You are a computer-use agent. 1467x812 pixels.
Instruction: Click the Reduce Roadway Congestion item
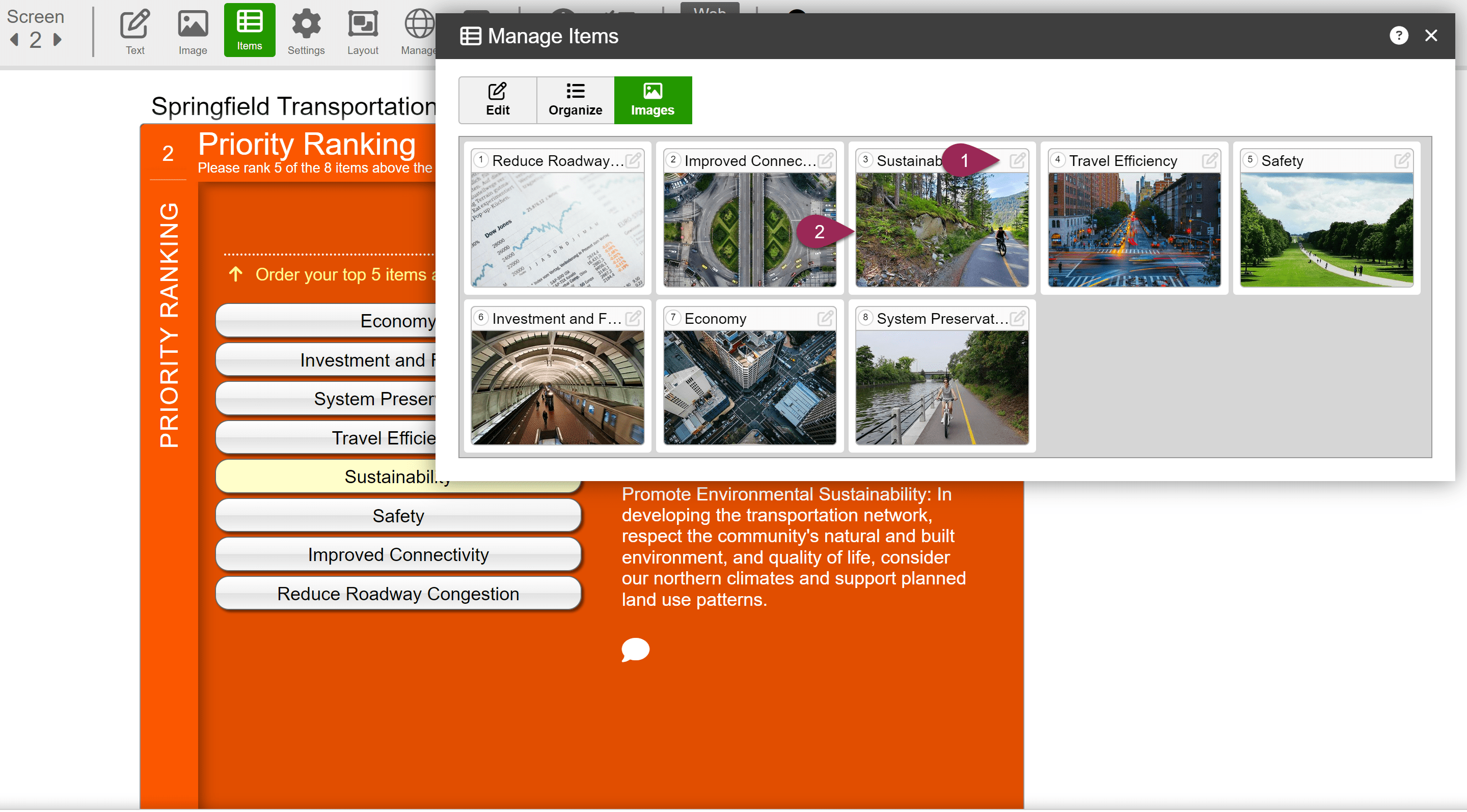point(398,594)
